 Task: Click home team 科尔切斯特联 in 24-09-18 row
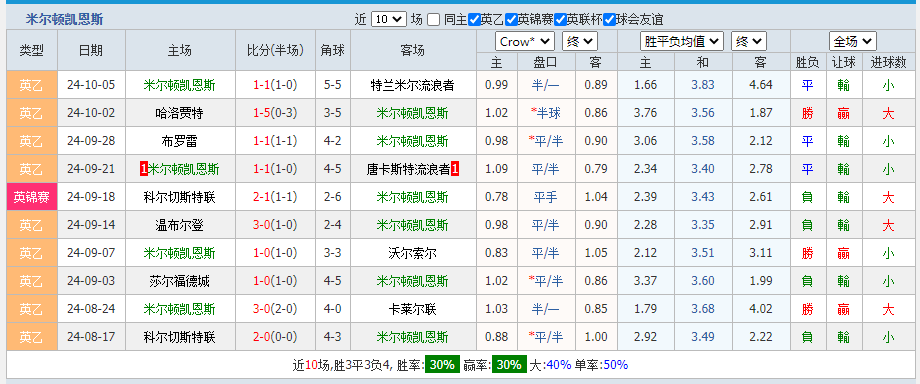point(180,197)
